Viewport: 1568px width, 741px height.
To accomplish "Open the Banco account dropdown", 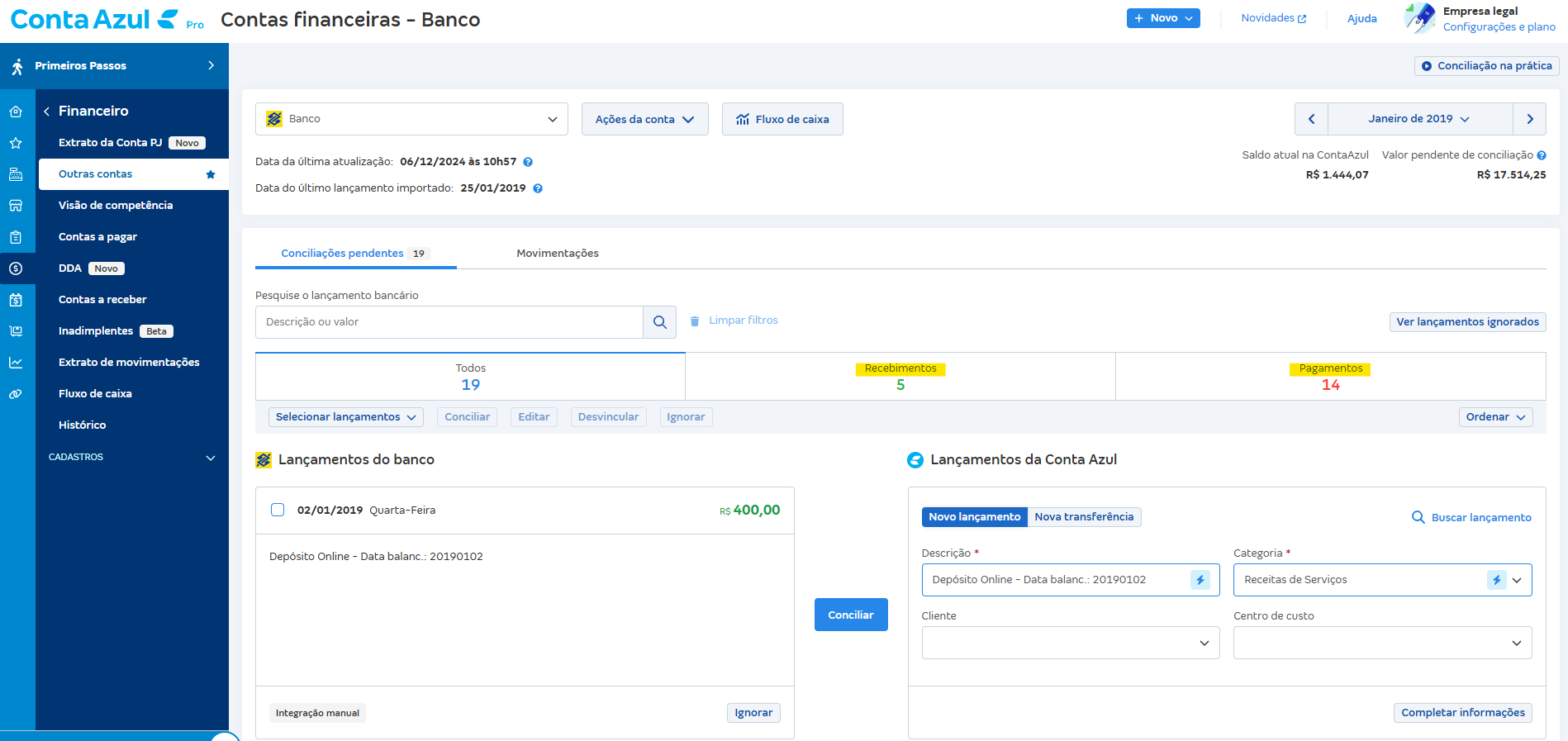I will pos(411,119).
